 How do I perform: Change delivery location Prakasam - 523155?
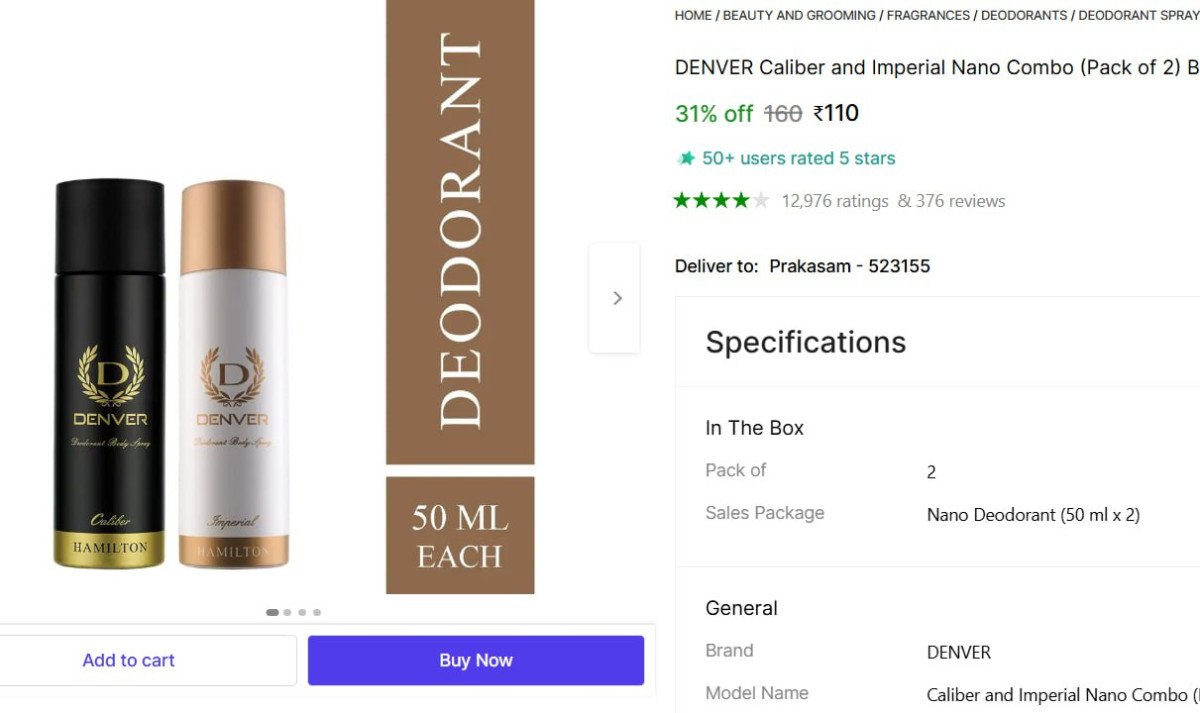[x=849, y=266]
